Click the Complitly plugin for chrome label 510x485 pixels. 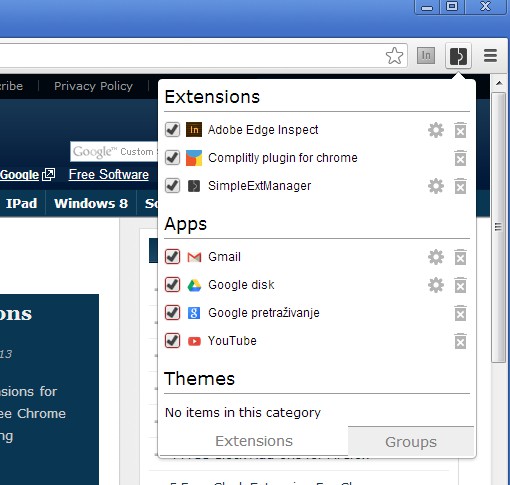pos(283,158)
